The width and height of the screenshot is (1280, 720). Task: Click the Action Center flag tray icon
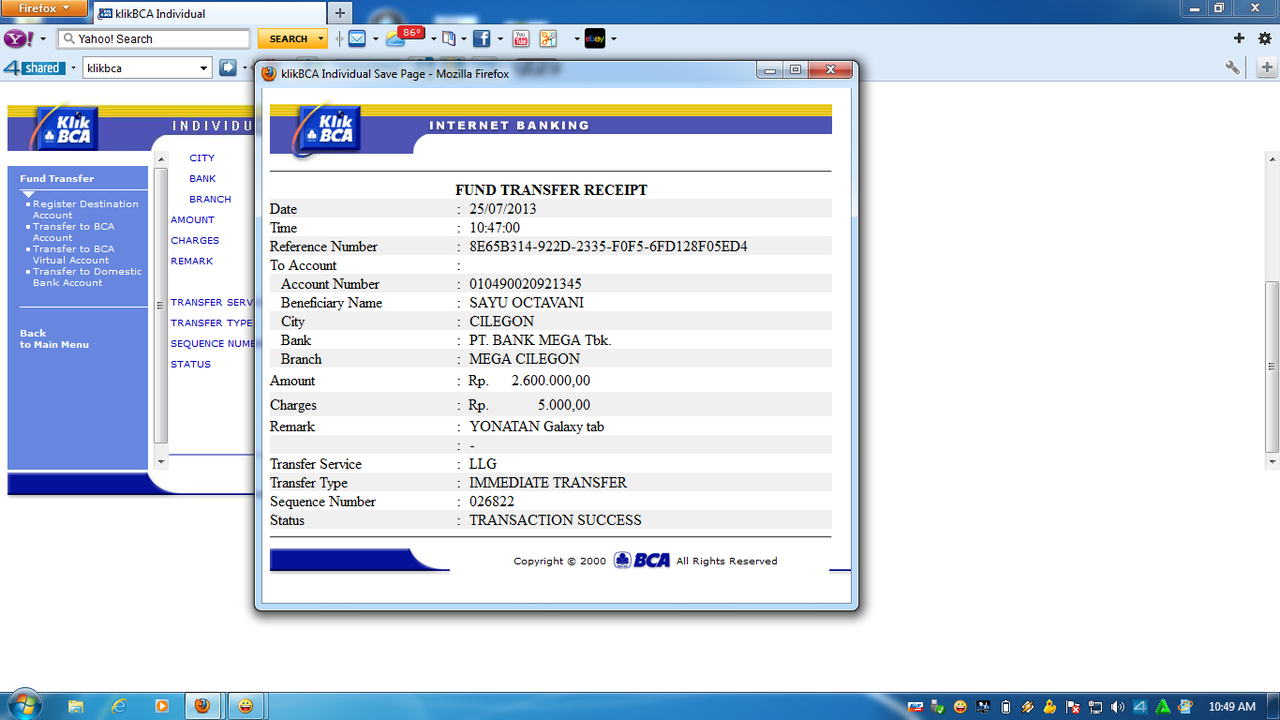tap(1073, 707)
